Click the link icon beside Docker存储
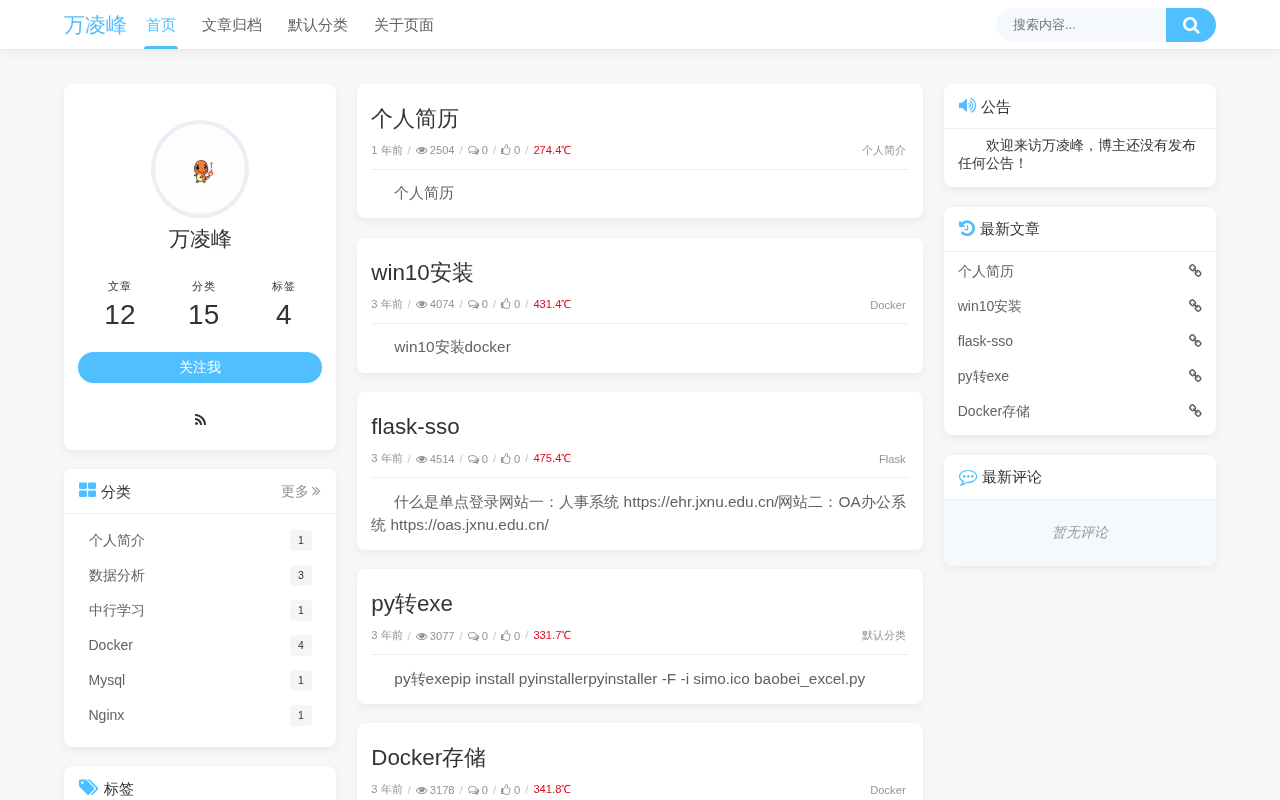 [x=1195, y=411]
